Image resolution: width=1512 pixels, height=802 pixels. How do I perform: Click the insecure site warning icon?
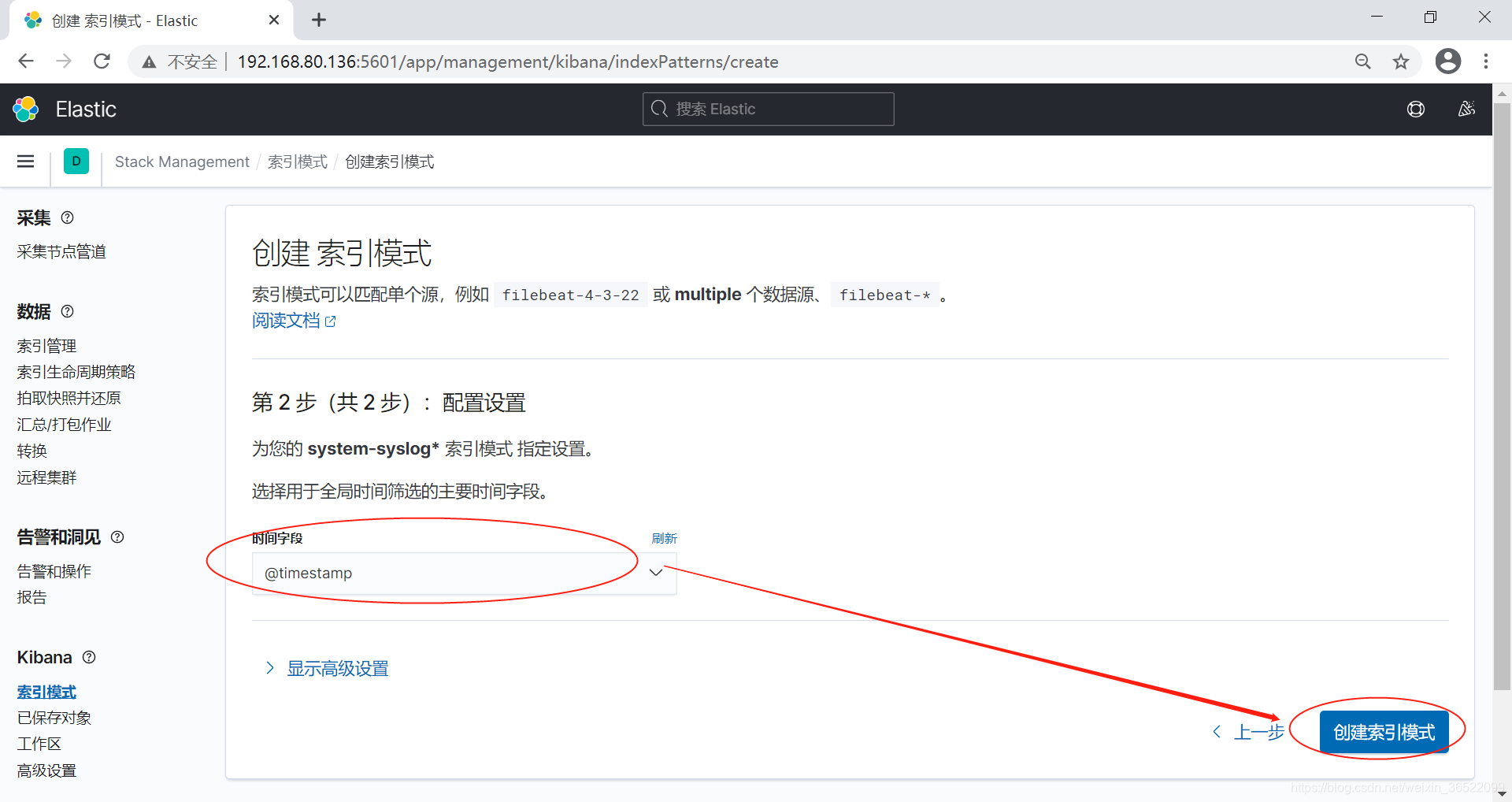(149, 62)
